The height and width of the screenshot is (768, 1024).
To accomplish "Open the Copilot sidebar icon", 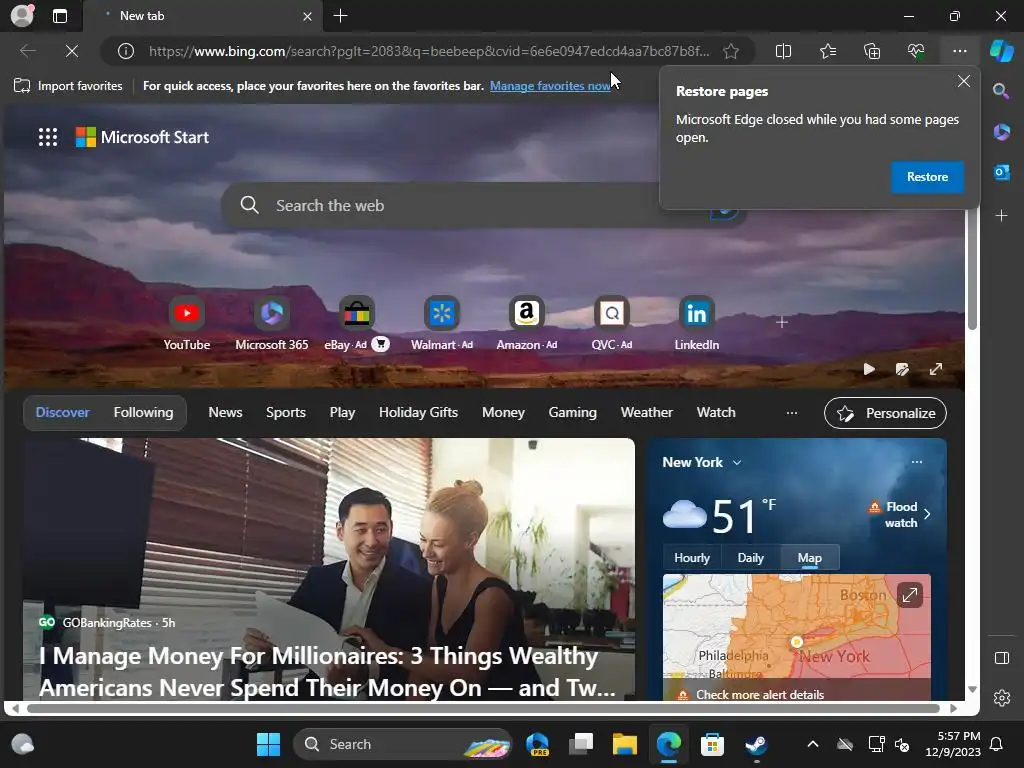I will tap(1001, 51).
